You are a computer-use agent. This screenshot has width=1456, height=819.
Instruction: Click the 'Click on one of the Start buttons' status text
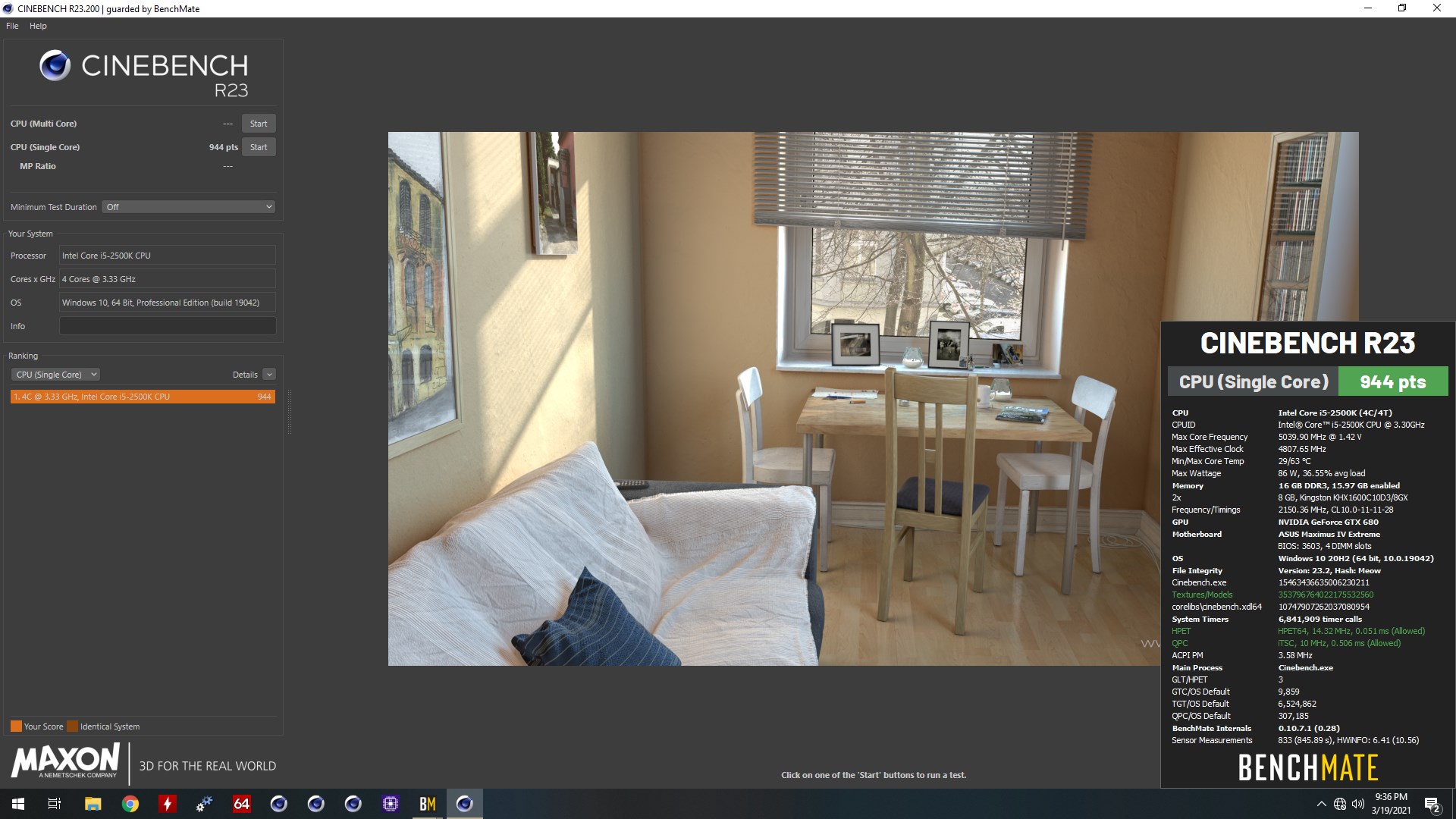tap(874, 775)
